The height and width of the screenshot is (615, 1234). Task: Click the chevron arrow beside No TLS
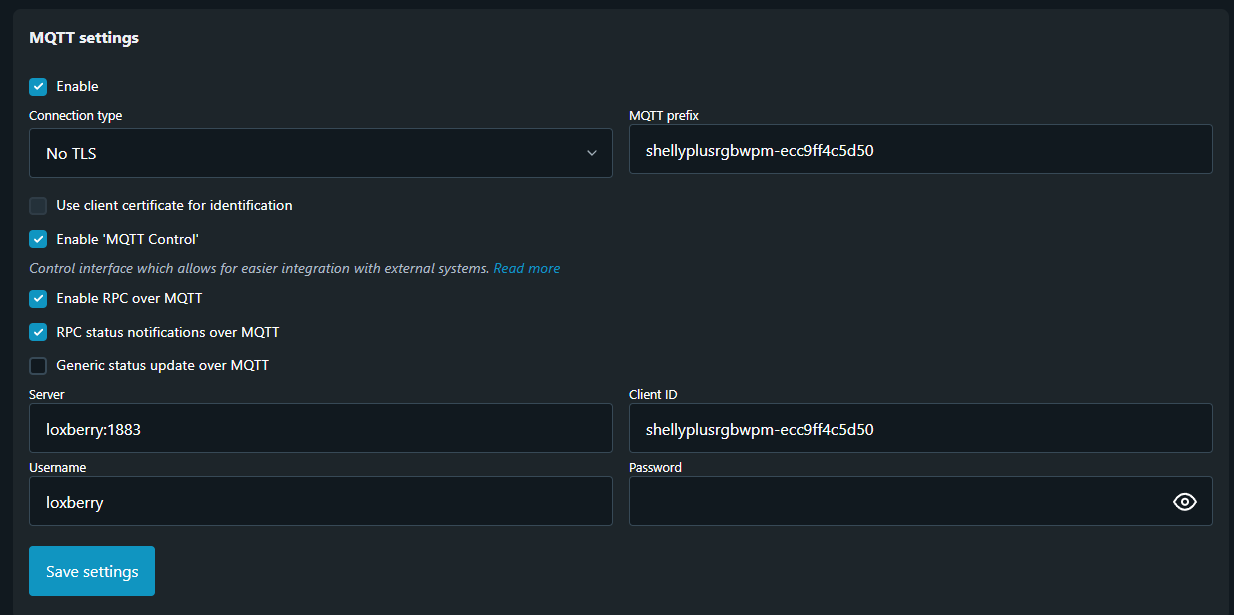coord(591,153)
